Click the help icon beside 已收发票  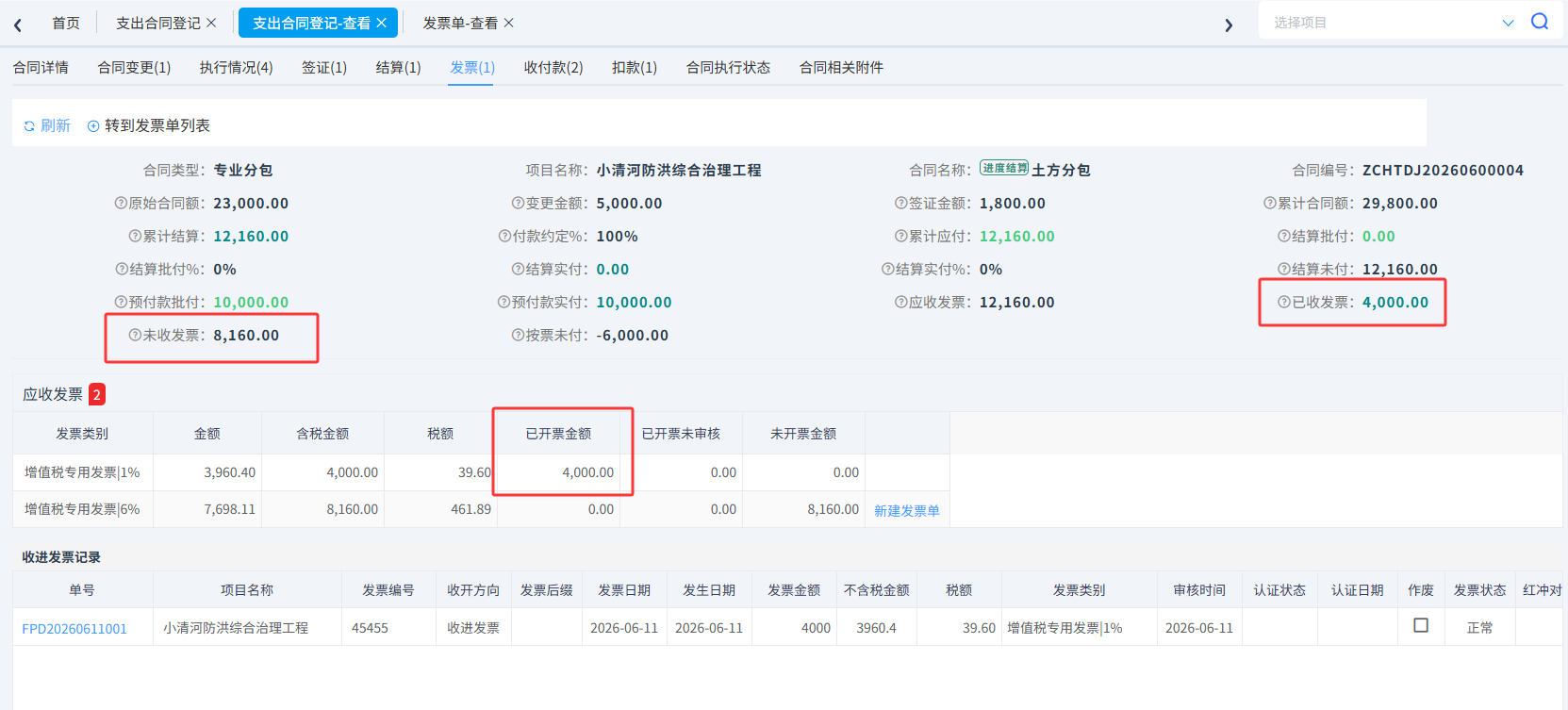1284,302
